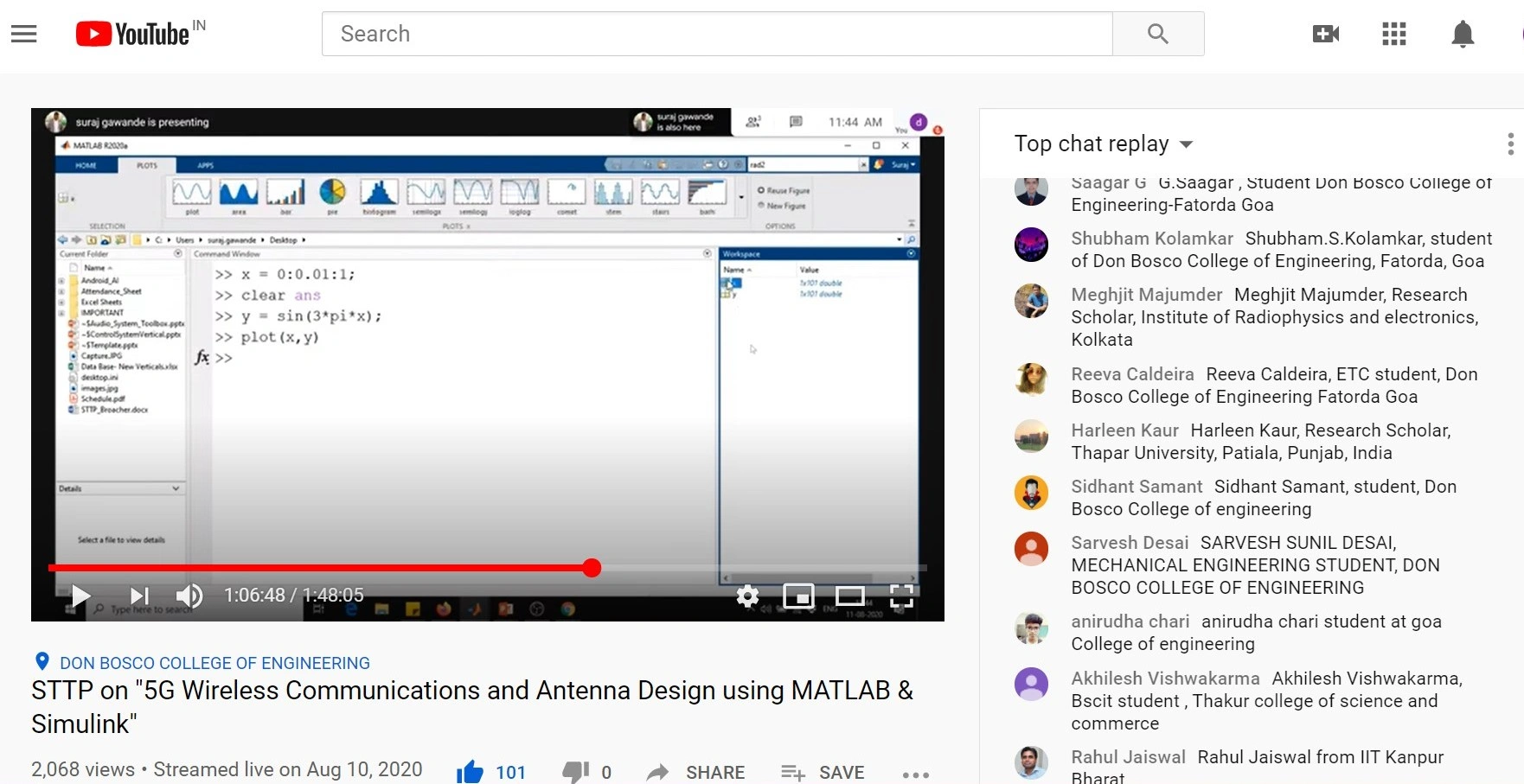Play the video
1524x784 pixels.
click(x=81, y=596)
